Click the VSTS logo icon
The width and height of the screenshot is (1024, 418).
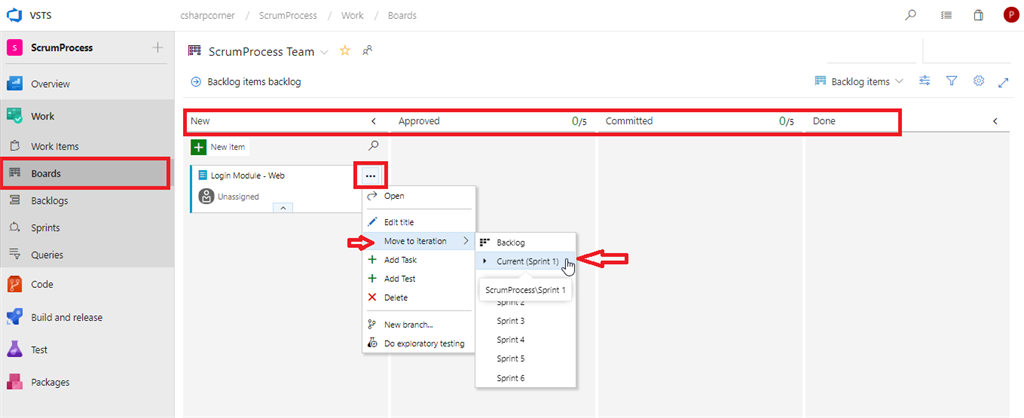15,15
